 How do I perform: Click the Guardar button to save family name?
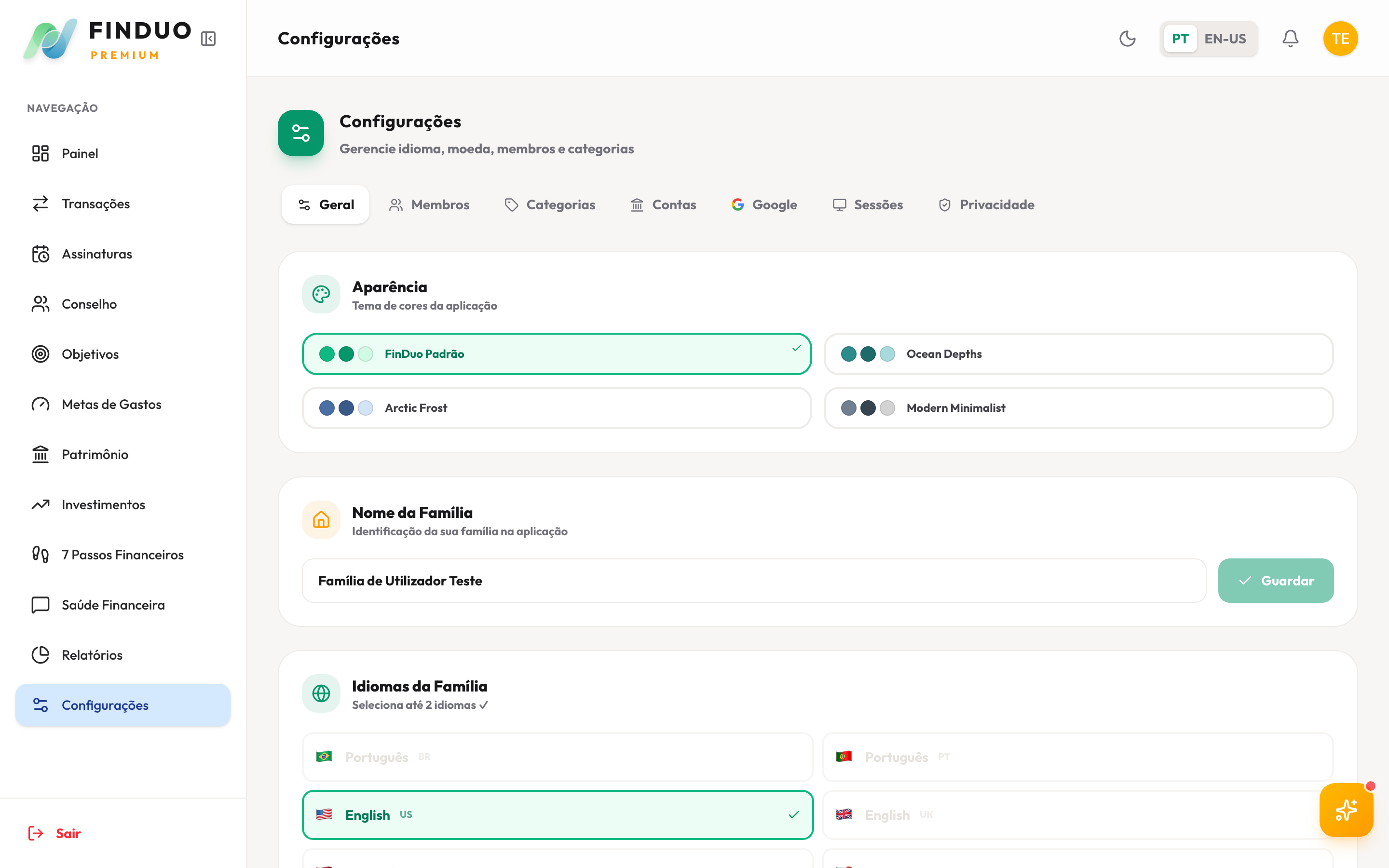tap(1276, 581)
